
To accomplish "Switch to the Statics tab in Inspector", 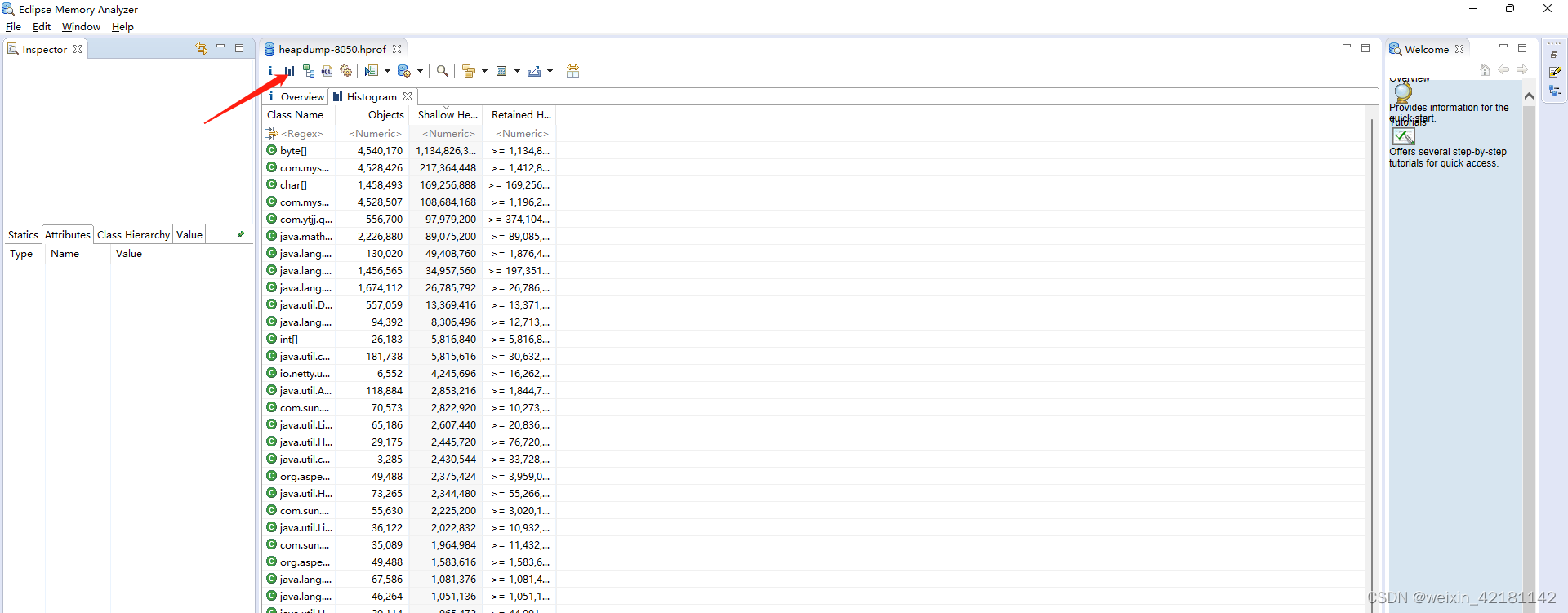I will (23, 235).
